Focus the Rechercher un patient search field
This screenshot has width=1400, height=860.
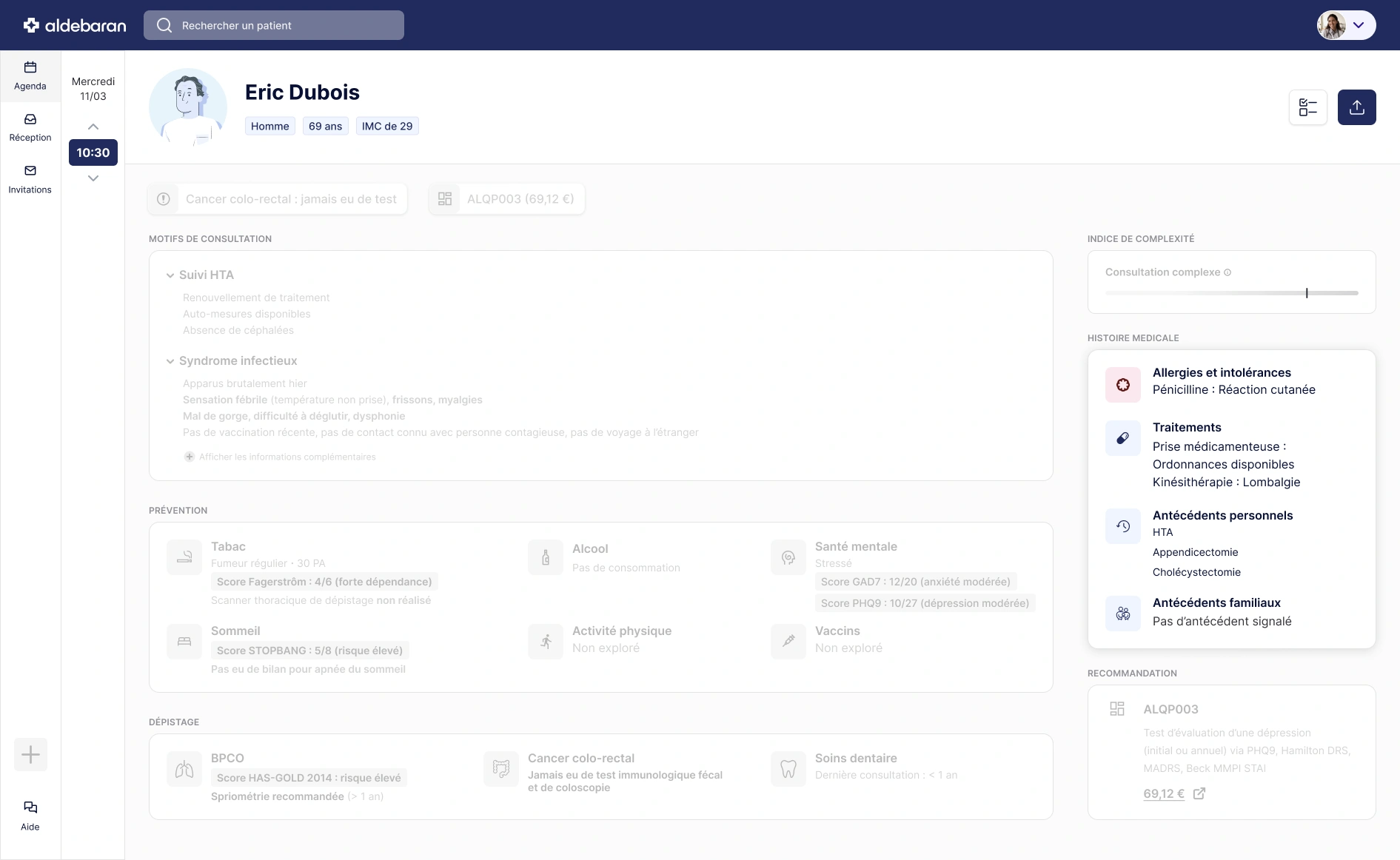[274, 25]
